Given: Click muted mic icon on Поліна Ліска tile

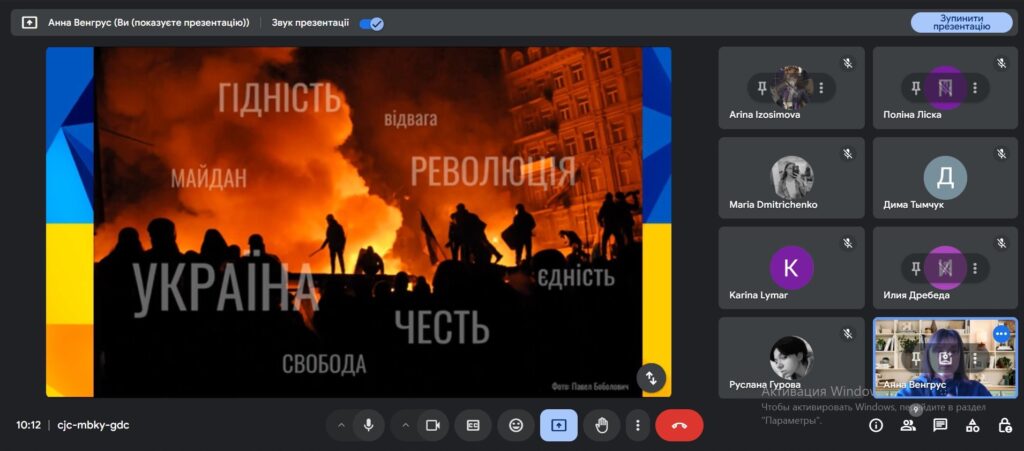Looking at the screenshot, I should 1002,63.
